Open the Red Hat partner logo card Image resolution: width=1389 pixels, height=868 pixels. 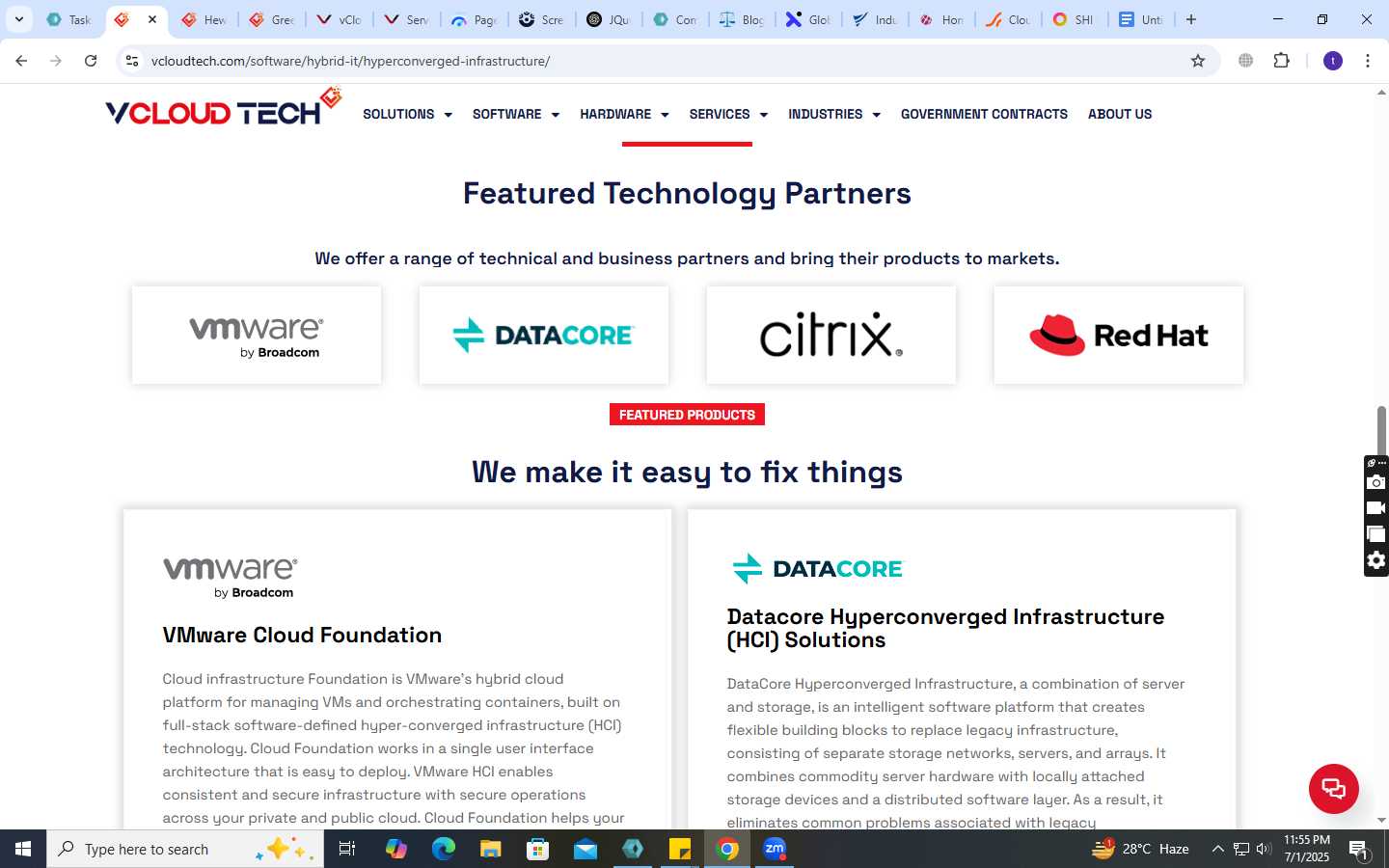(1119, 335)
